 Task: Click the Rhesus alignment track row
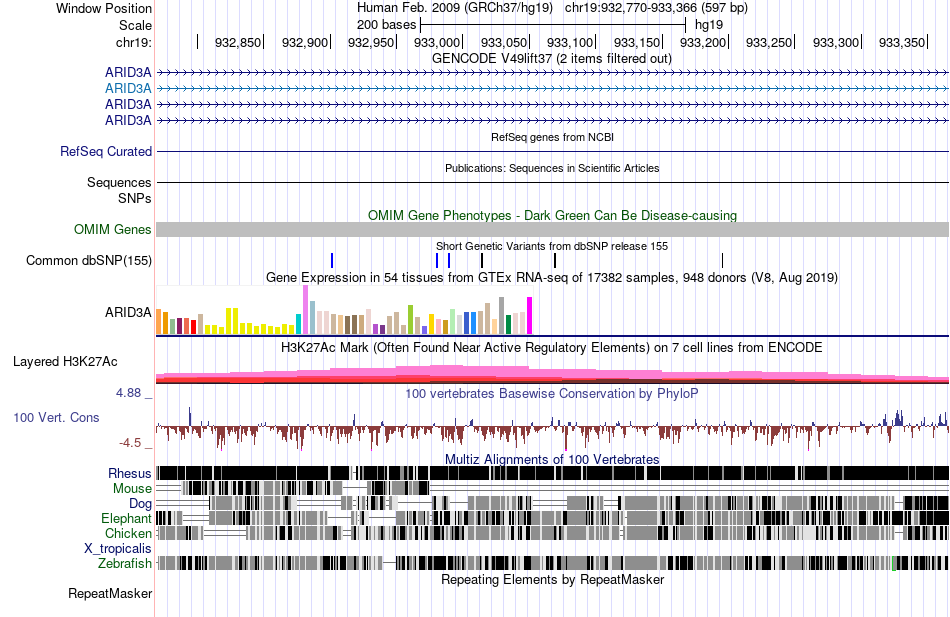pyautogui.click(x=552, y=473)
